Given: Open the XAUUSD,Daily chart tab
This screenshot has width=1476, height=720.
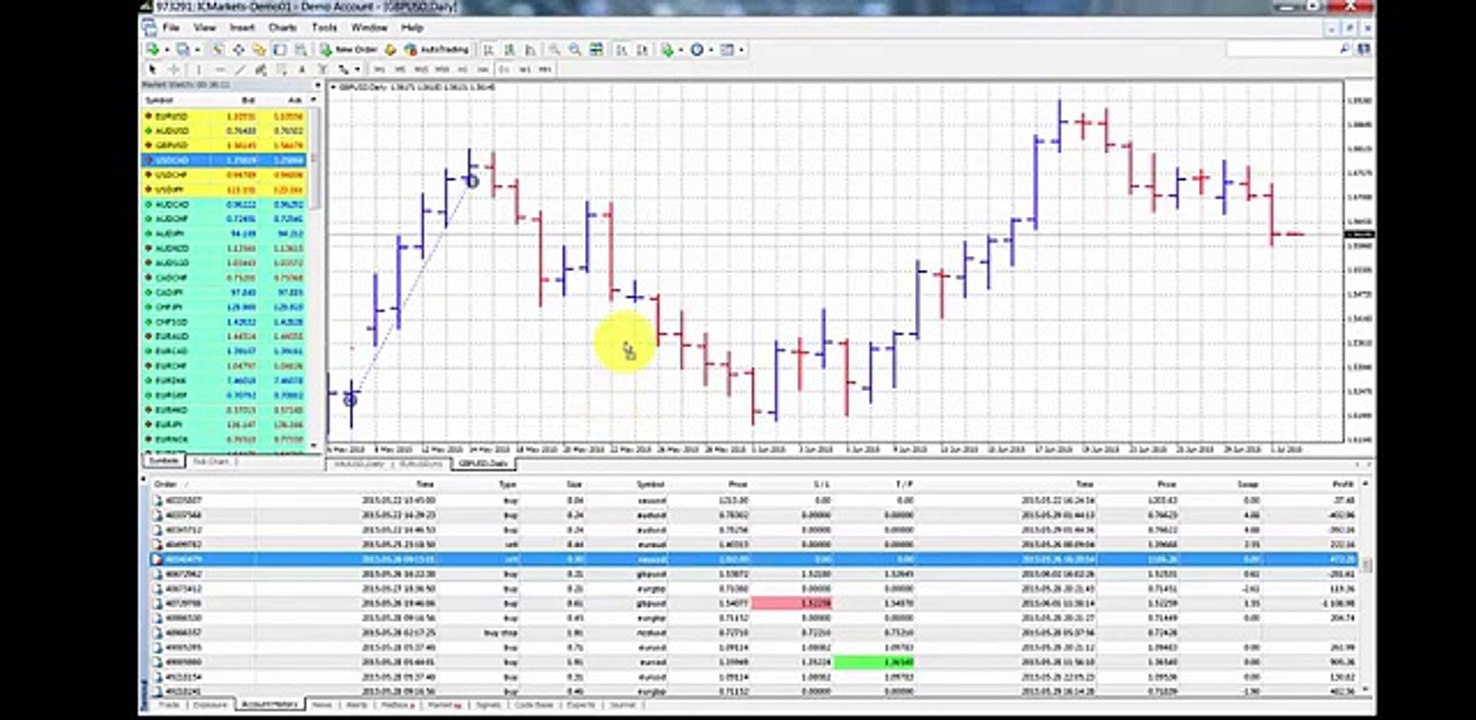Looking at the screenshot, I should [361, 464].
